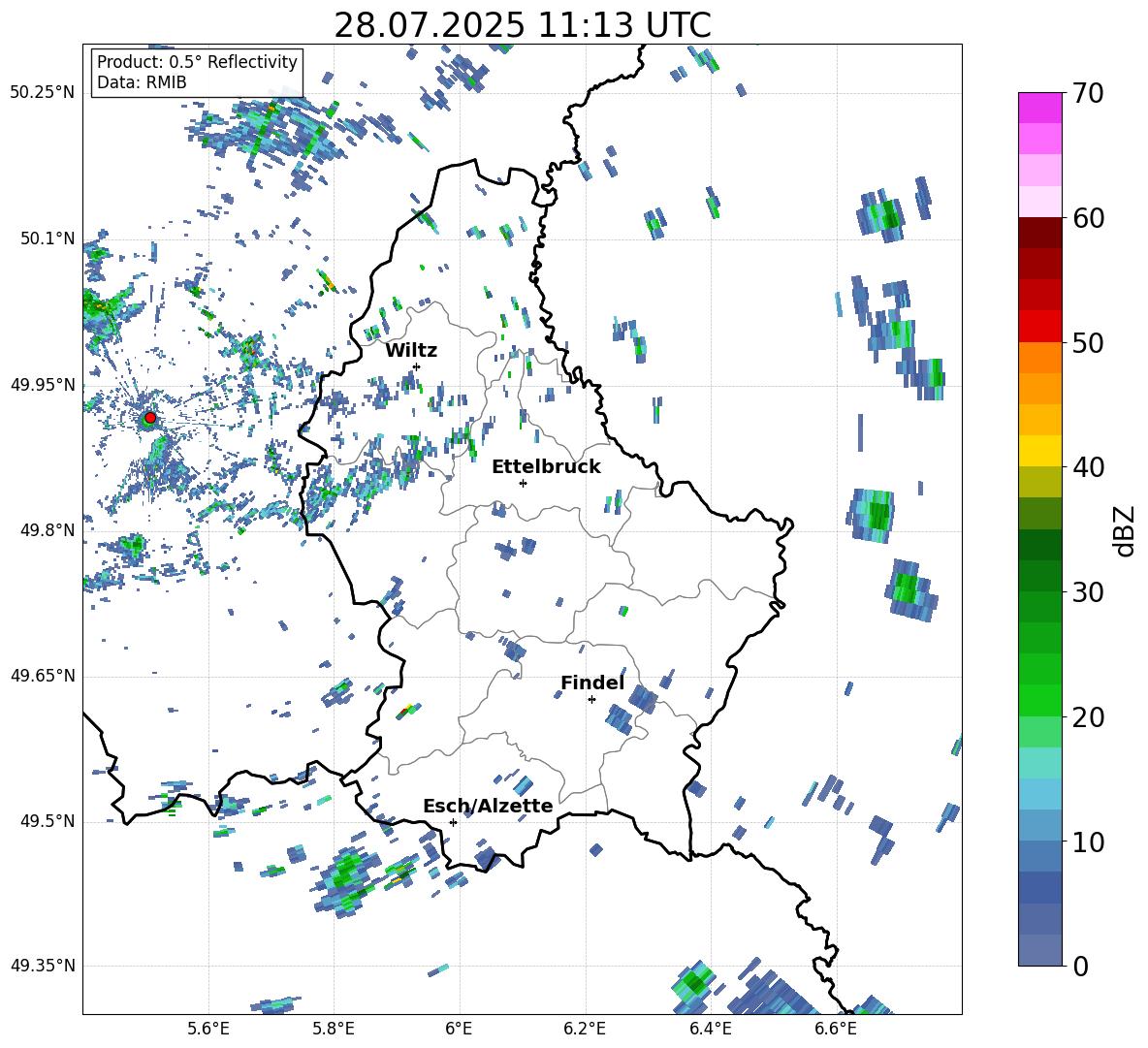Click the magenta 70 dBZ colorbar segment
The image size is (1148, 1048).
click(x=1039, y=108)
